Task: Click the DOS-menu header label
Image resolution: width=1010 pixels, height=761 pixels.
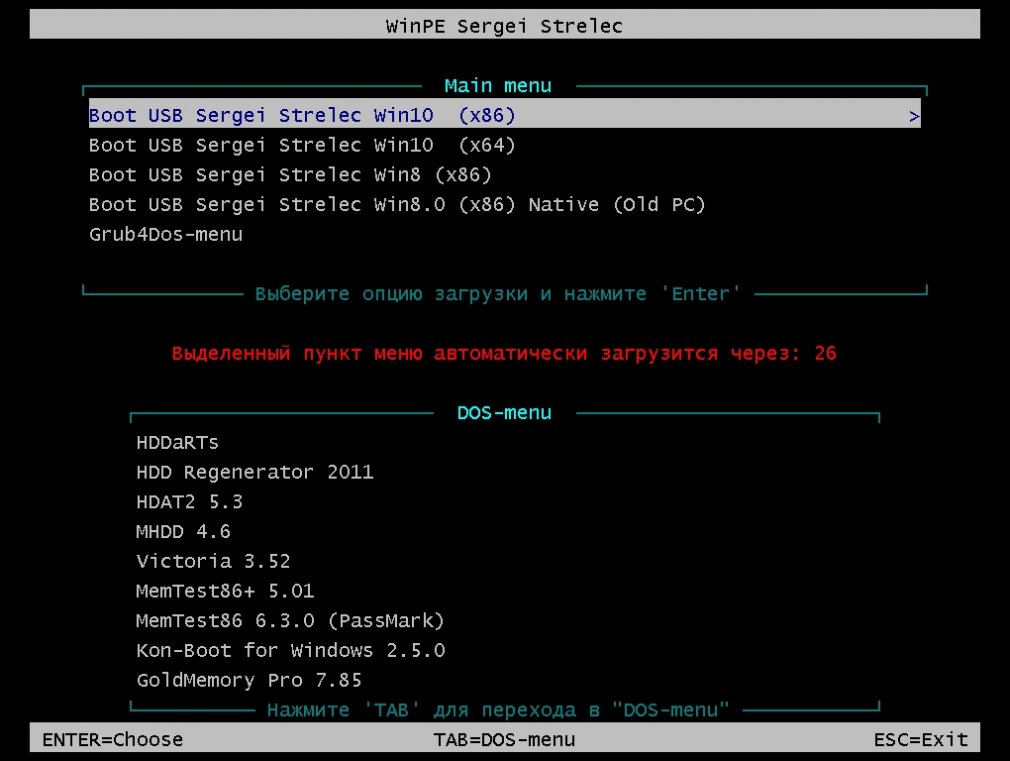Action: [504, 412]
